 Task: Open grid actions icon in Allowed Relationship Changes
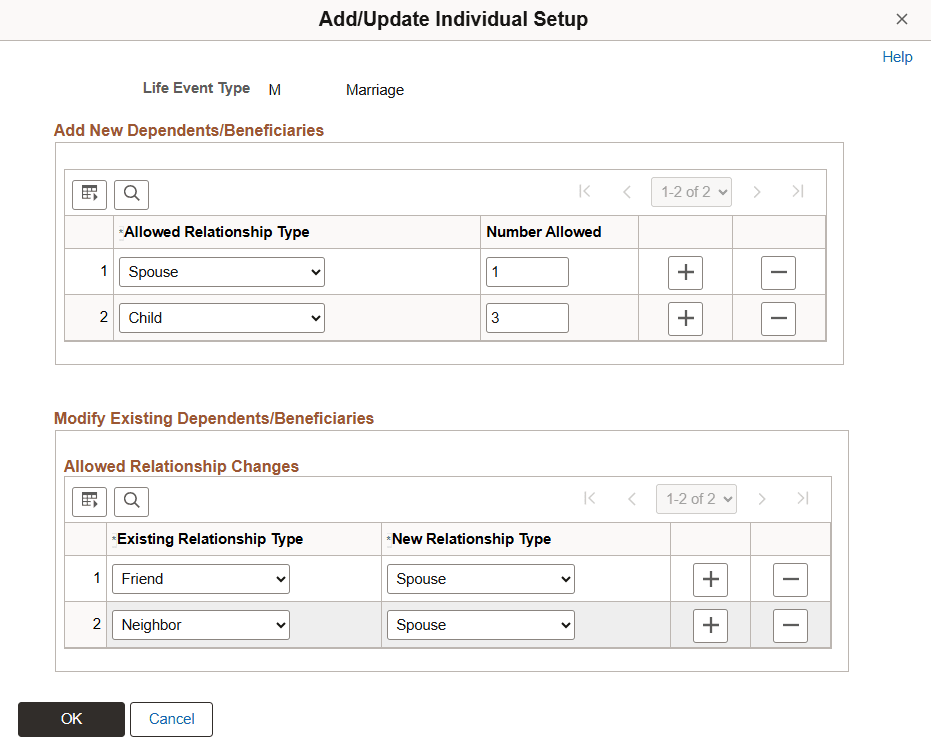pos(89,501)
